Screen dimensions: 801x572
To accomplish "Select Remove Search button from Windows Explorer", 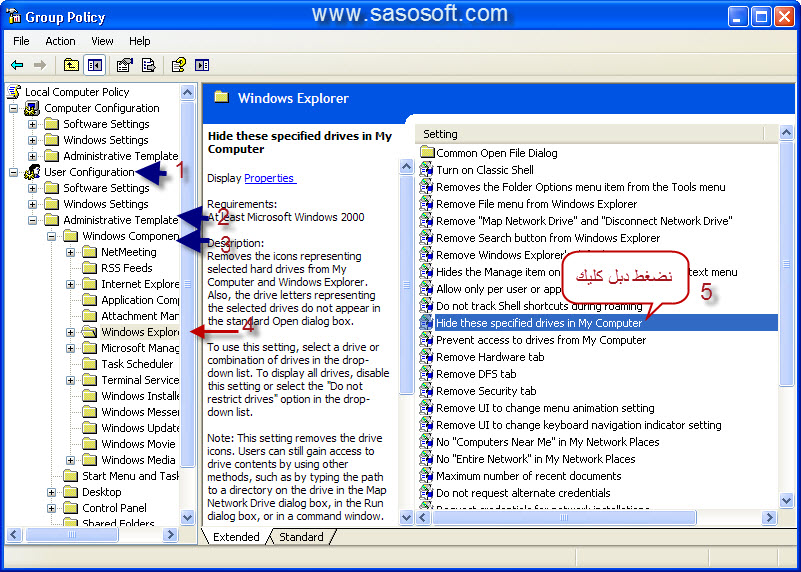I will coord(548,238).
